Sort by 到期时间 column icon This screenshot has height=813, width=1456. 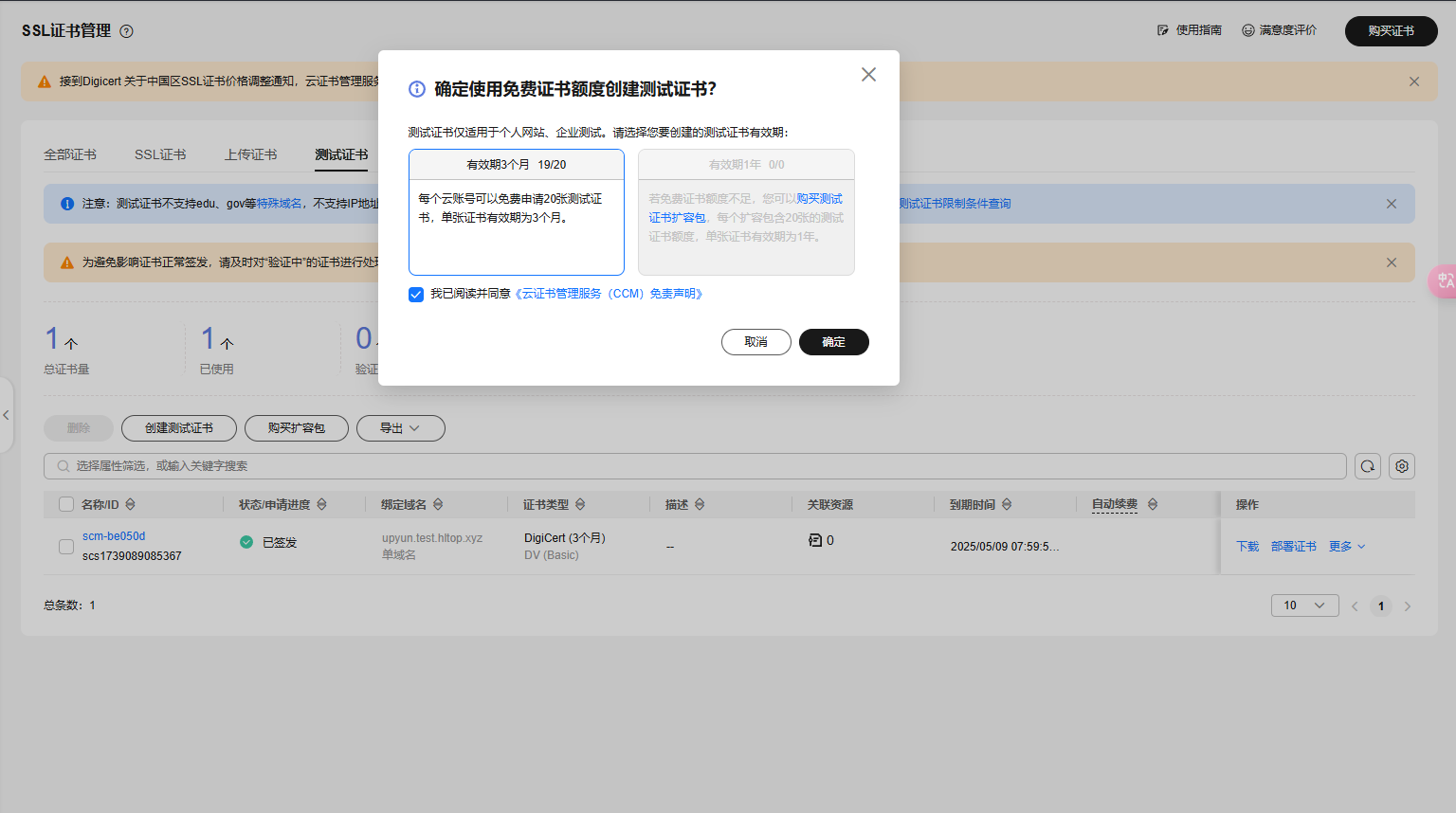[1007, 505]
